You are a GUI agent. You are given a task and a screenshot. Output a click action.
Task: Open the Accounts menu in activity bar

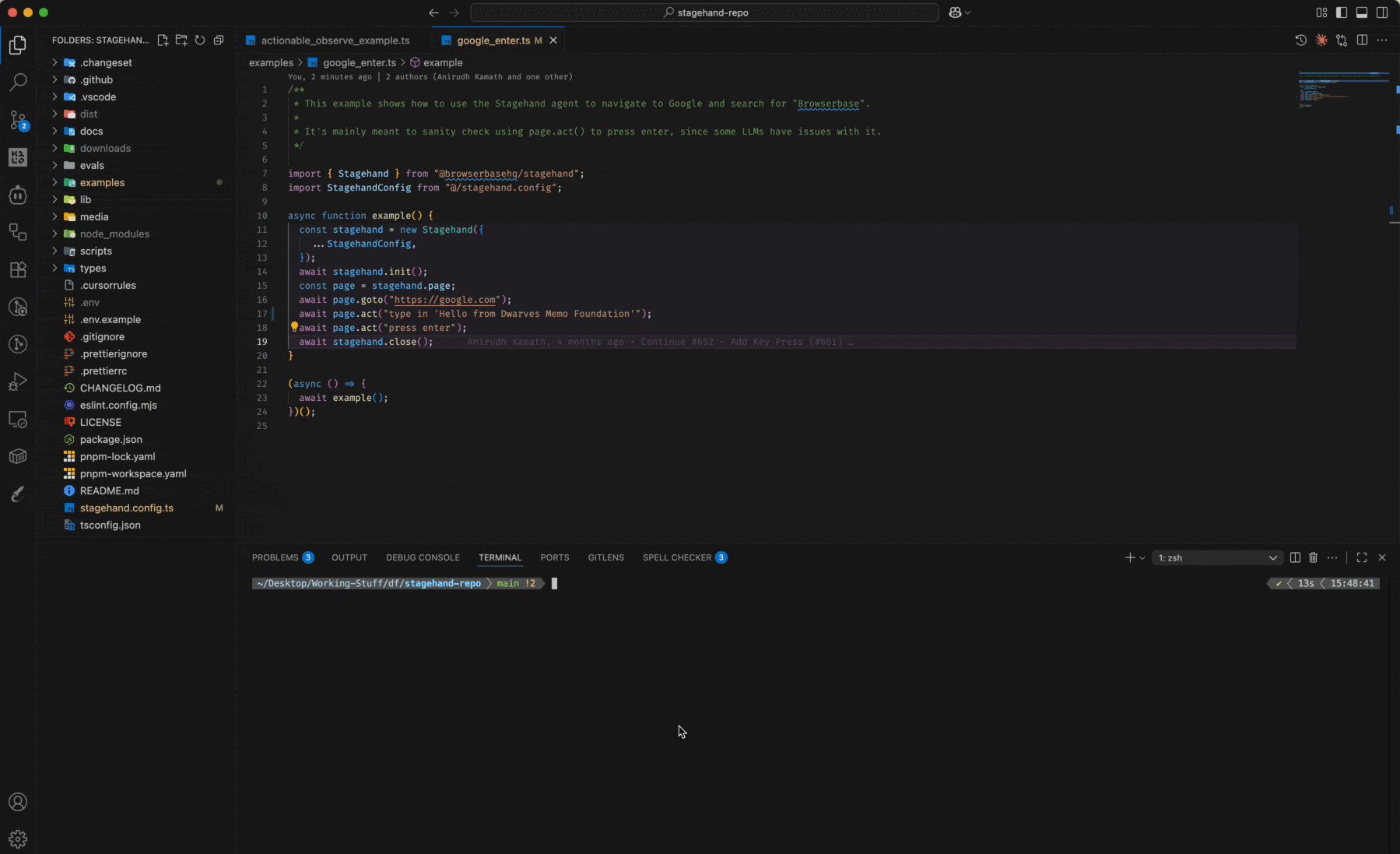coord(18,802)
